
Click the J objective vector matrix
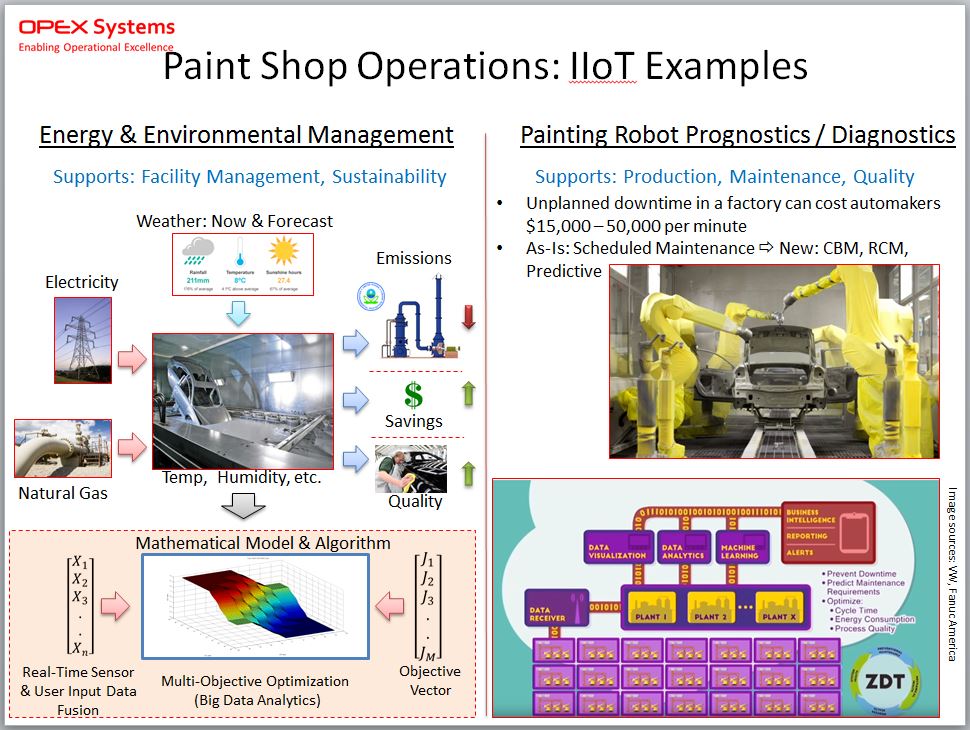427,606
